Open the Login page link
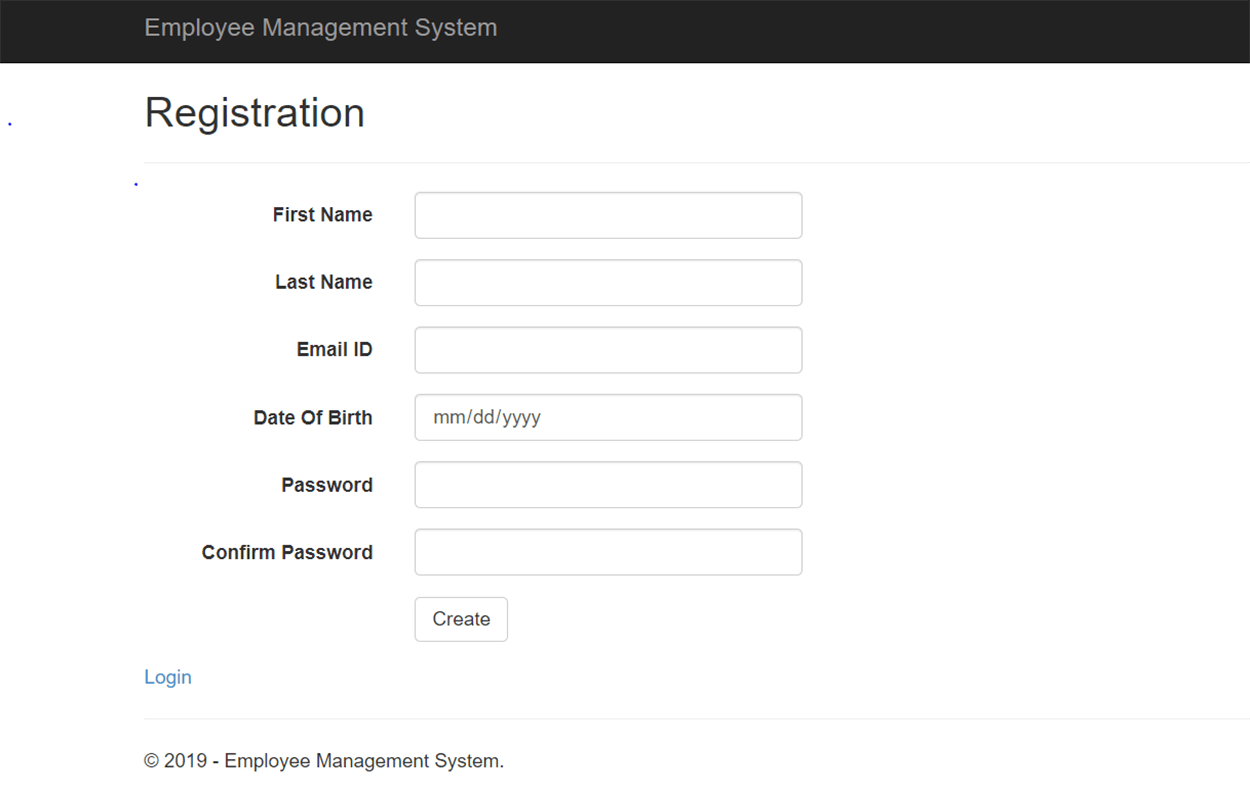This screenshot has width=1250, height=800. point(168,677)
